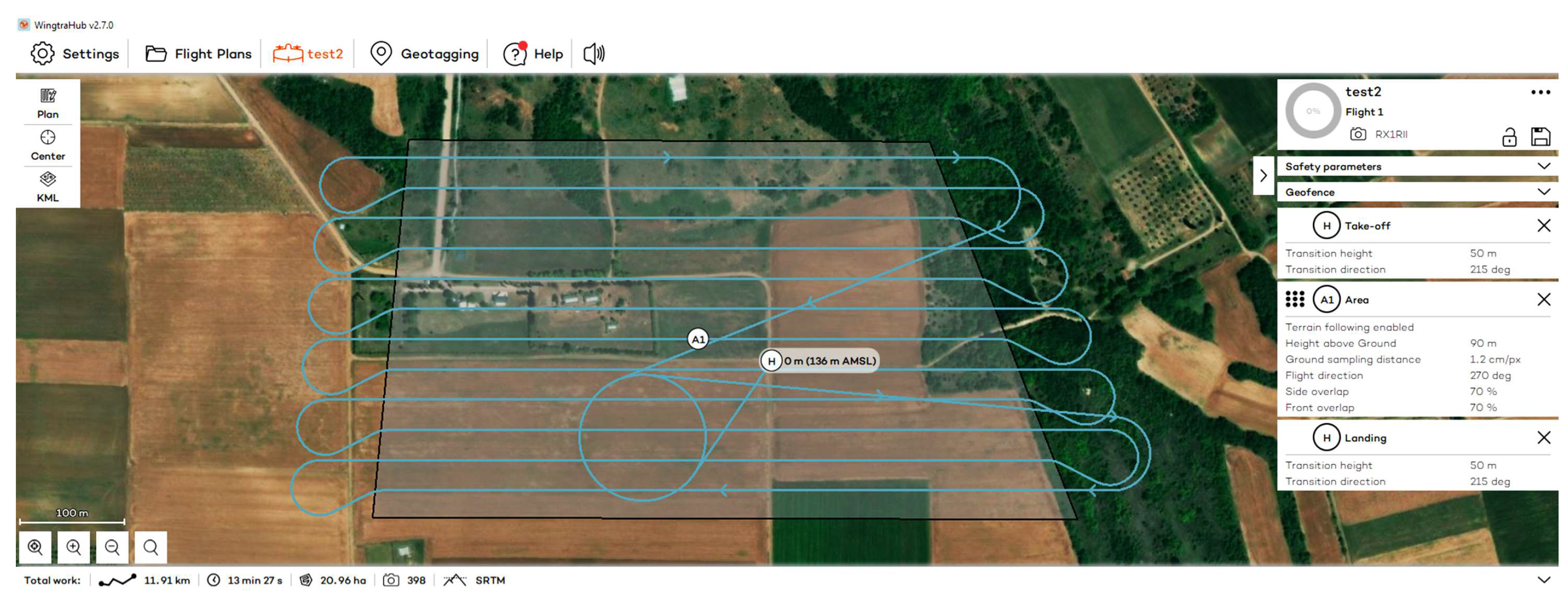
Task: Click the A1 Area circle icon in panel
Action: tap(1326, 299)
